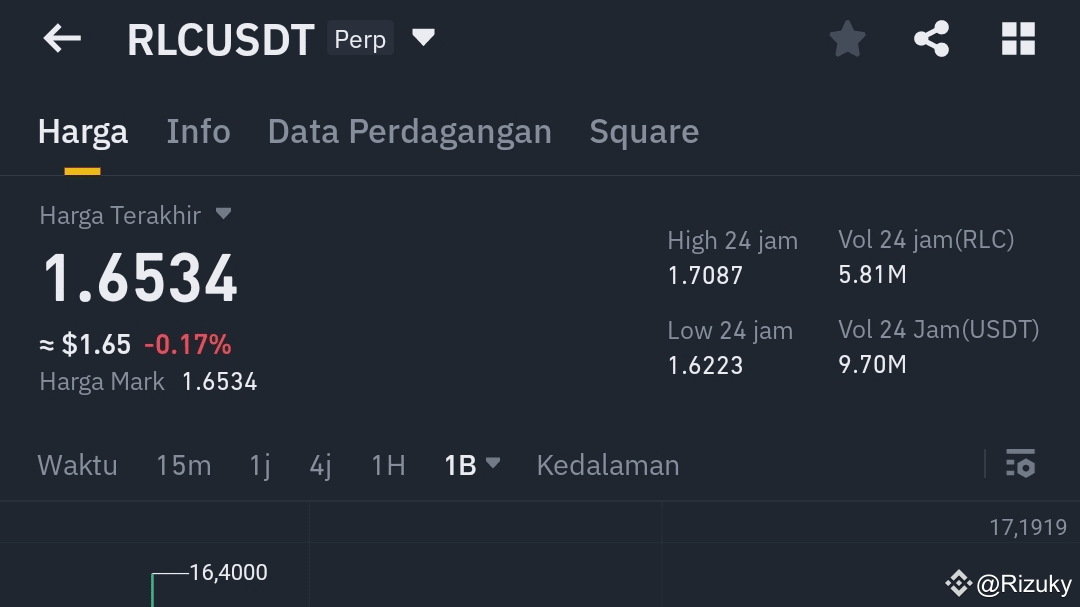Viewport: 1080px width, 607px height.
Task: Tap the share icon
Action: [x=931, y=40]
